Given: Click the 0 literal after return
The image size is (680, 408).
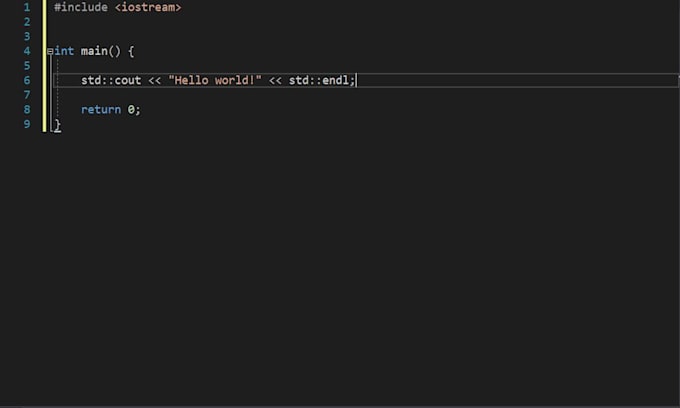Looking at the screenshot, I should [x=131, y=109].
